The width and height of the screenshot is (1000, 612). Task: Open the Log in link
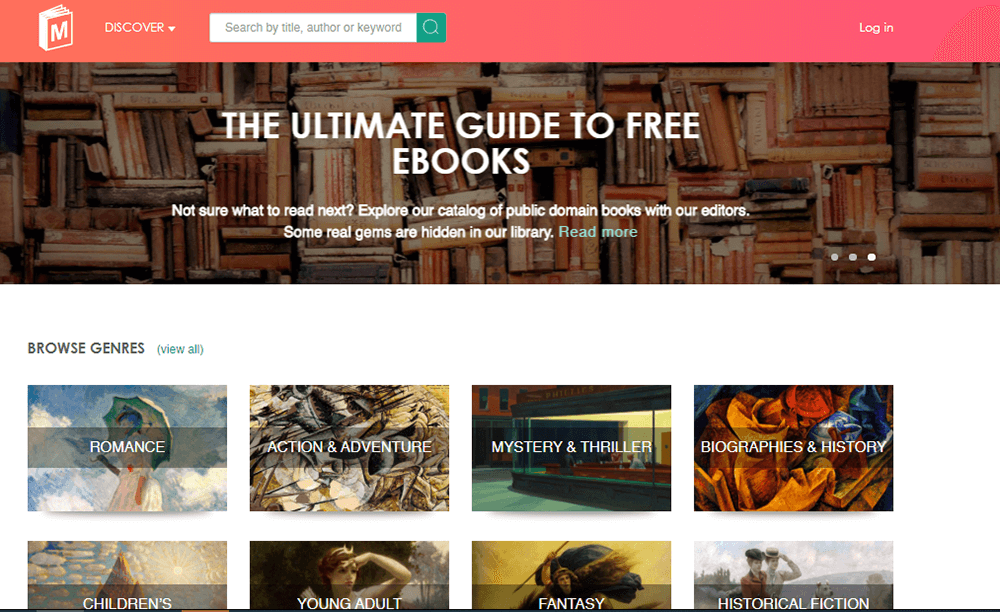point(876,28)
